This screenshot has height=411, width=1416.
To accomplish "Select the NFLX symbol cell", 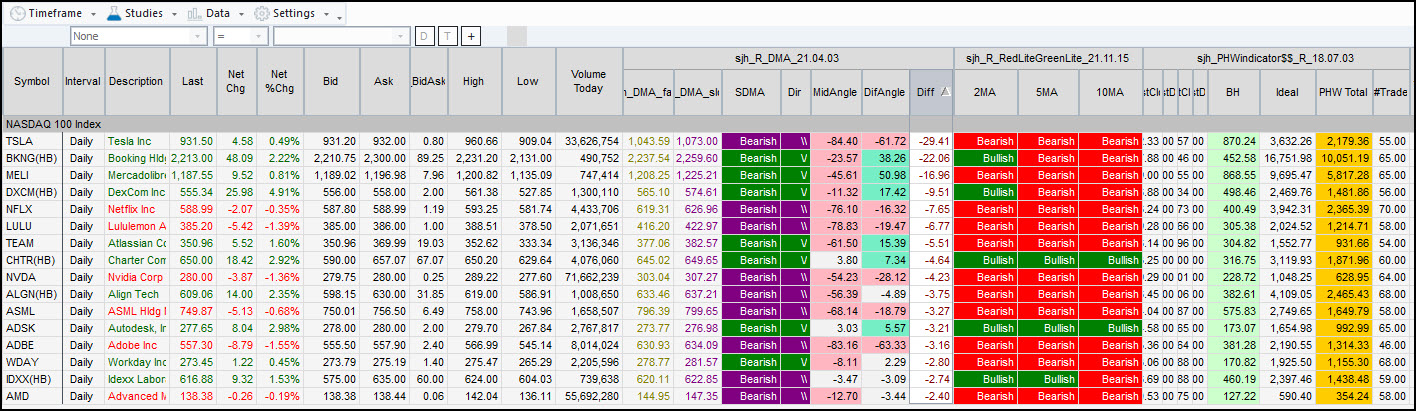I will coord(32,208).
